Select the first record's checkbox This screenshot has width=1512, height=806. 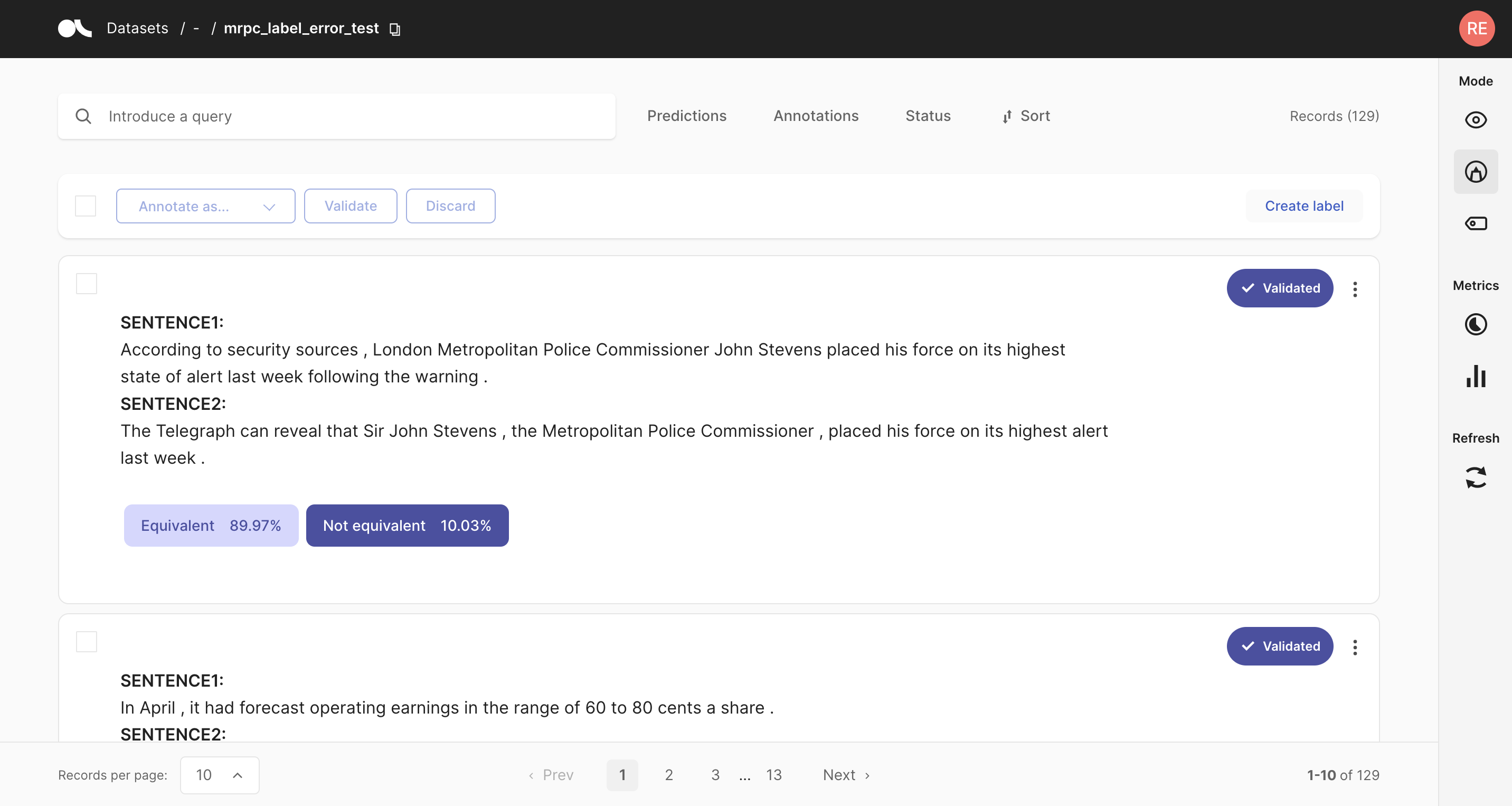pyautogui.click(x=86, y=284)
